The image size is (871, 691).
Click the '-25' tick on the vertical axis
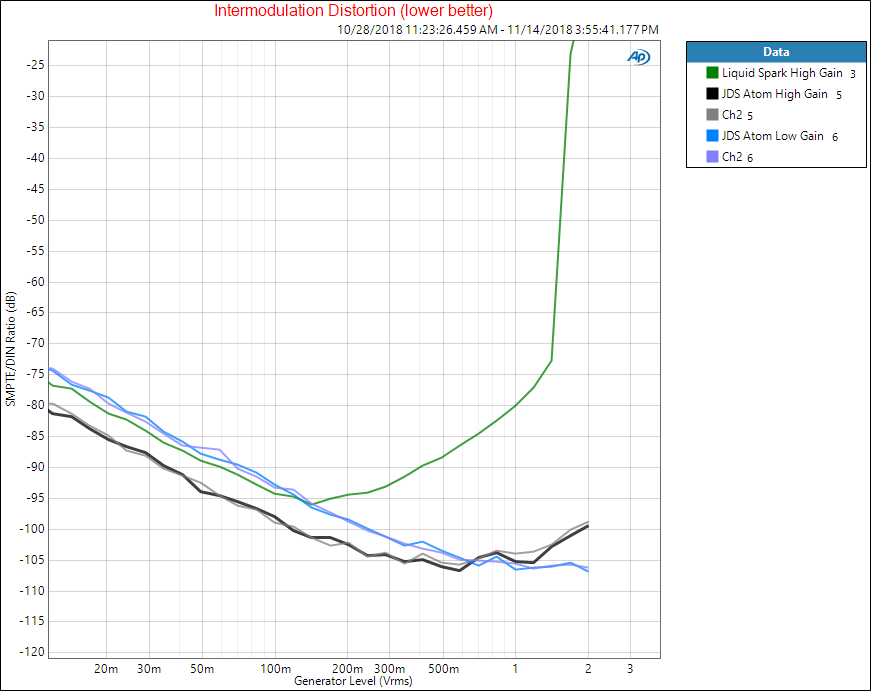coord(35,65)
